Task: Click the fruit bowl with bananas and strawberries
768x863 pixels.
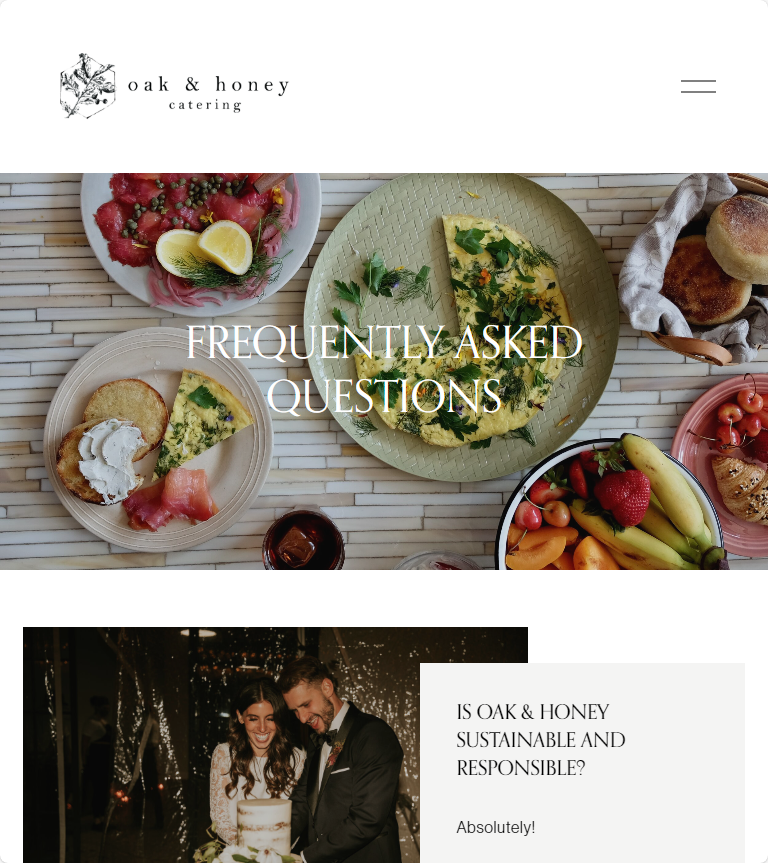Action: [611, 504]
